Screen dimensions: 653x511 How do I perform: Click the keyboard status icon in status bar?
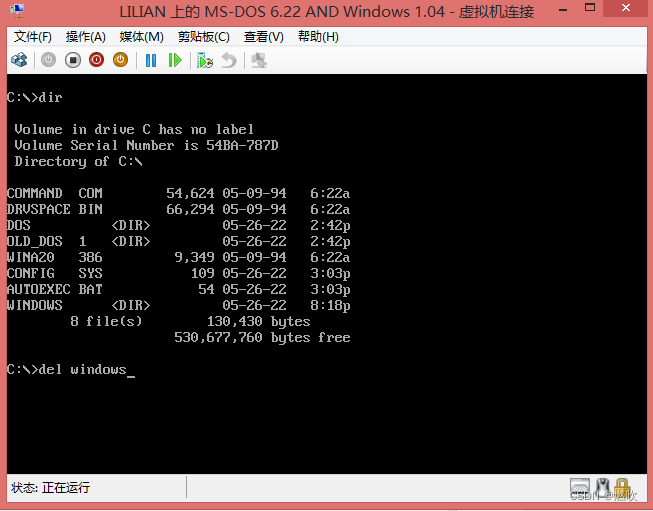click(x=580, y=487)
